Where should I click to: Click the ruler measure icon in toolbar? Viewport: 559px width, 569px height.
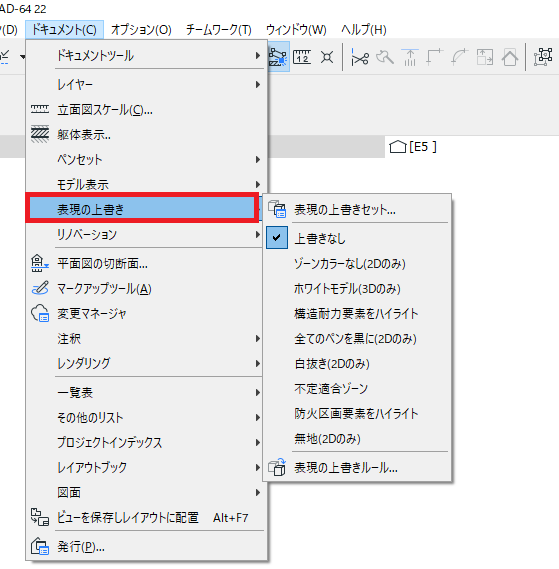click(x=302, y=57)
